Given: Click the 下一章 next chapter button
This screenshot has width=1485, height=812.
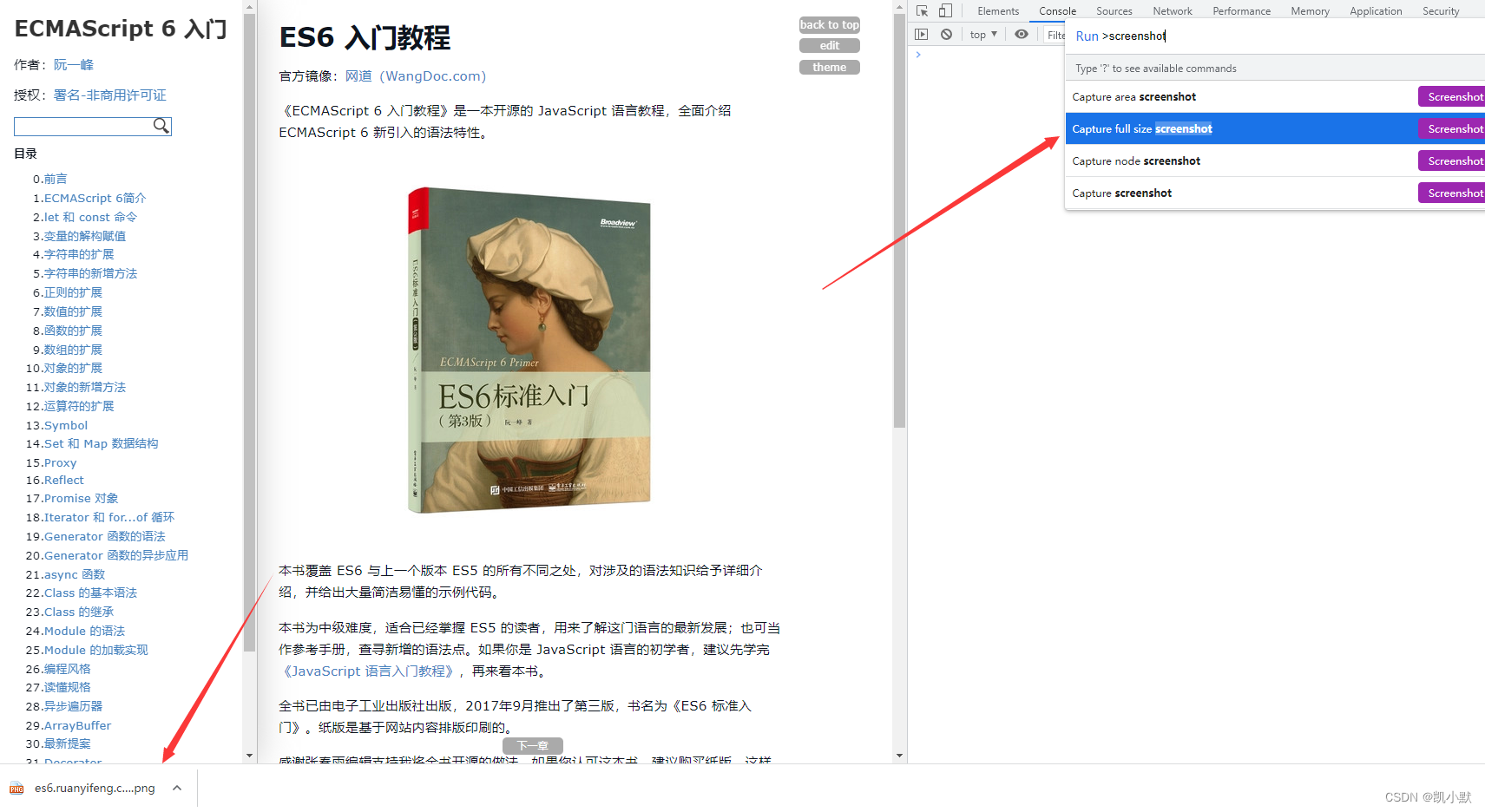Looking at the screenshot, I should pyautogui.click(x=533, y=746).
